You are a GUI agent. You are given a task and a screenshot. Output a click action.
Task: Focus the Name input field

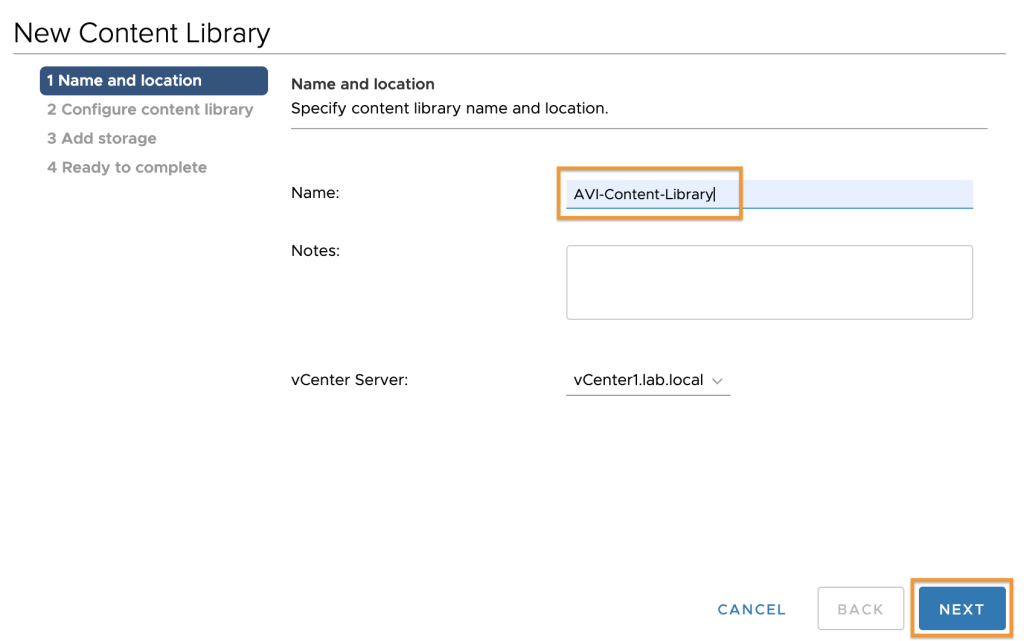[769, 195]
